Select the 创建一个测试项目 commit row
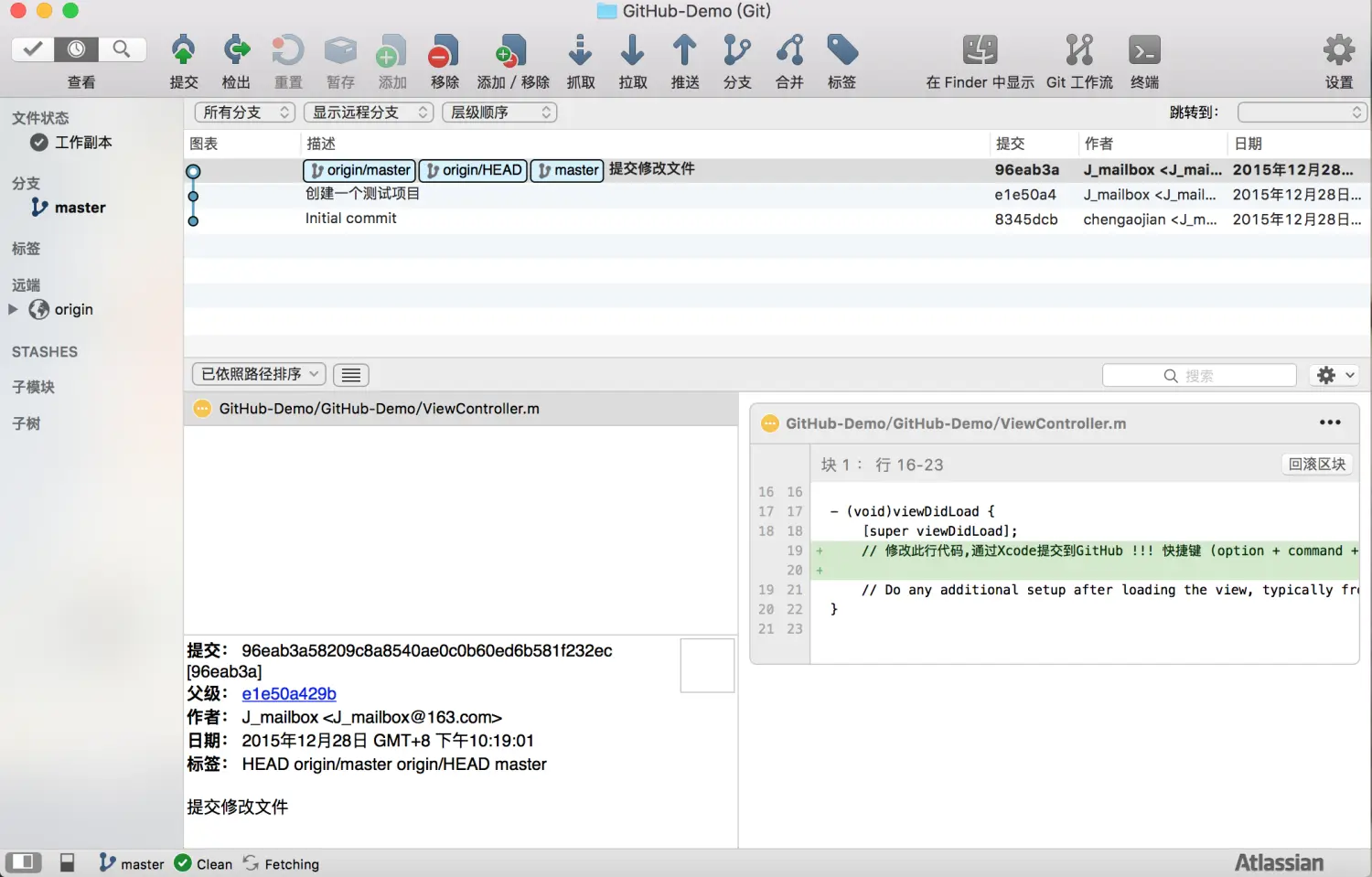Screen dimensions: 1372x877 click(777, 195)
